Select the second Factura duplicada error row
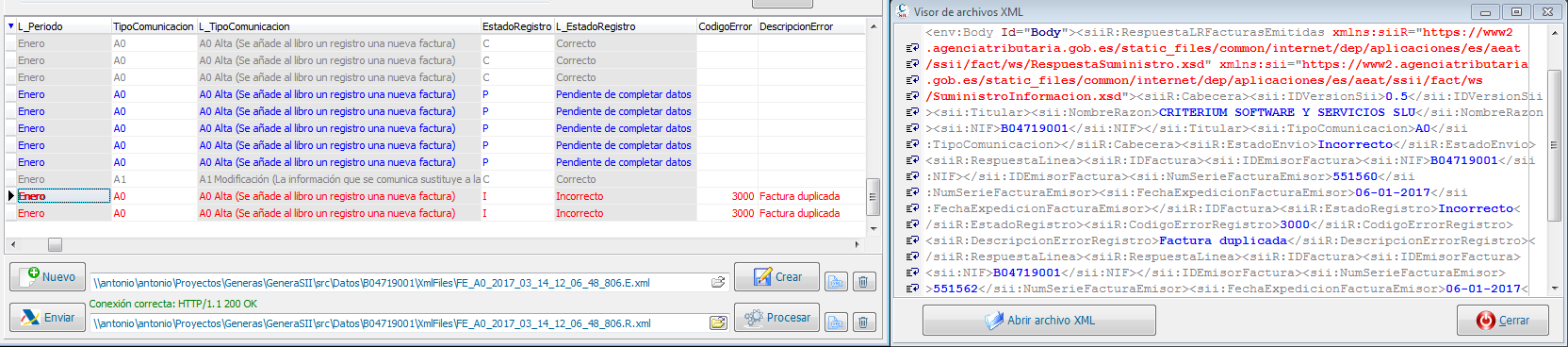This screenshot has width=1568, height=347. (435, 213)
